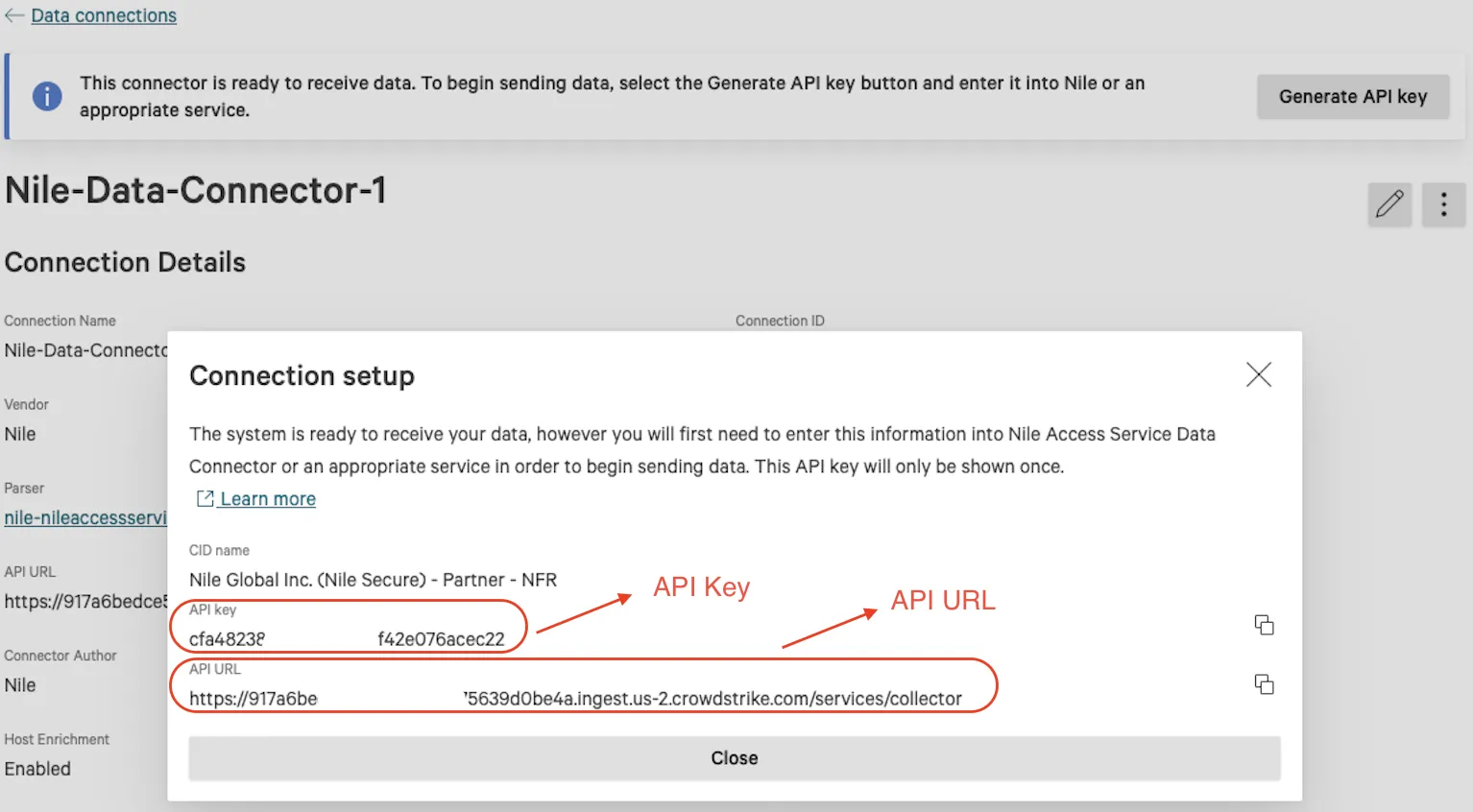Click the Close button in the dialog
This screenshot has width=1473, height=812.
735,758
